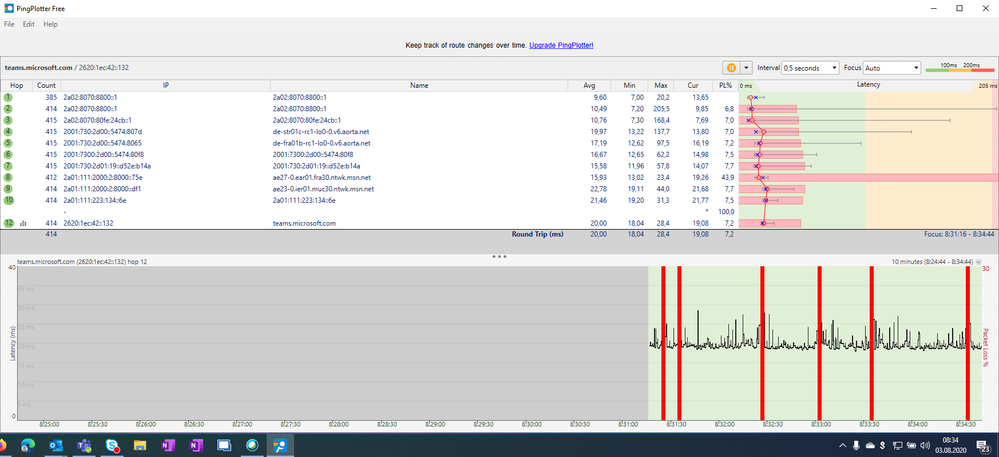The height and width of the screenshot is (457, 999).
Task: Open Outlook from the taskbar
Action: coord(55,445)
